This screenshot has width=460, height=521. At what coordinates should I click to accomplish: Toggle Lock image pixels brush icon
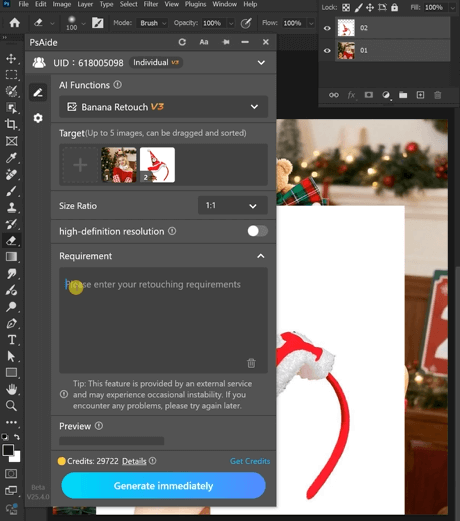(x=358, y=8)
